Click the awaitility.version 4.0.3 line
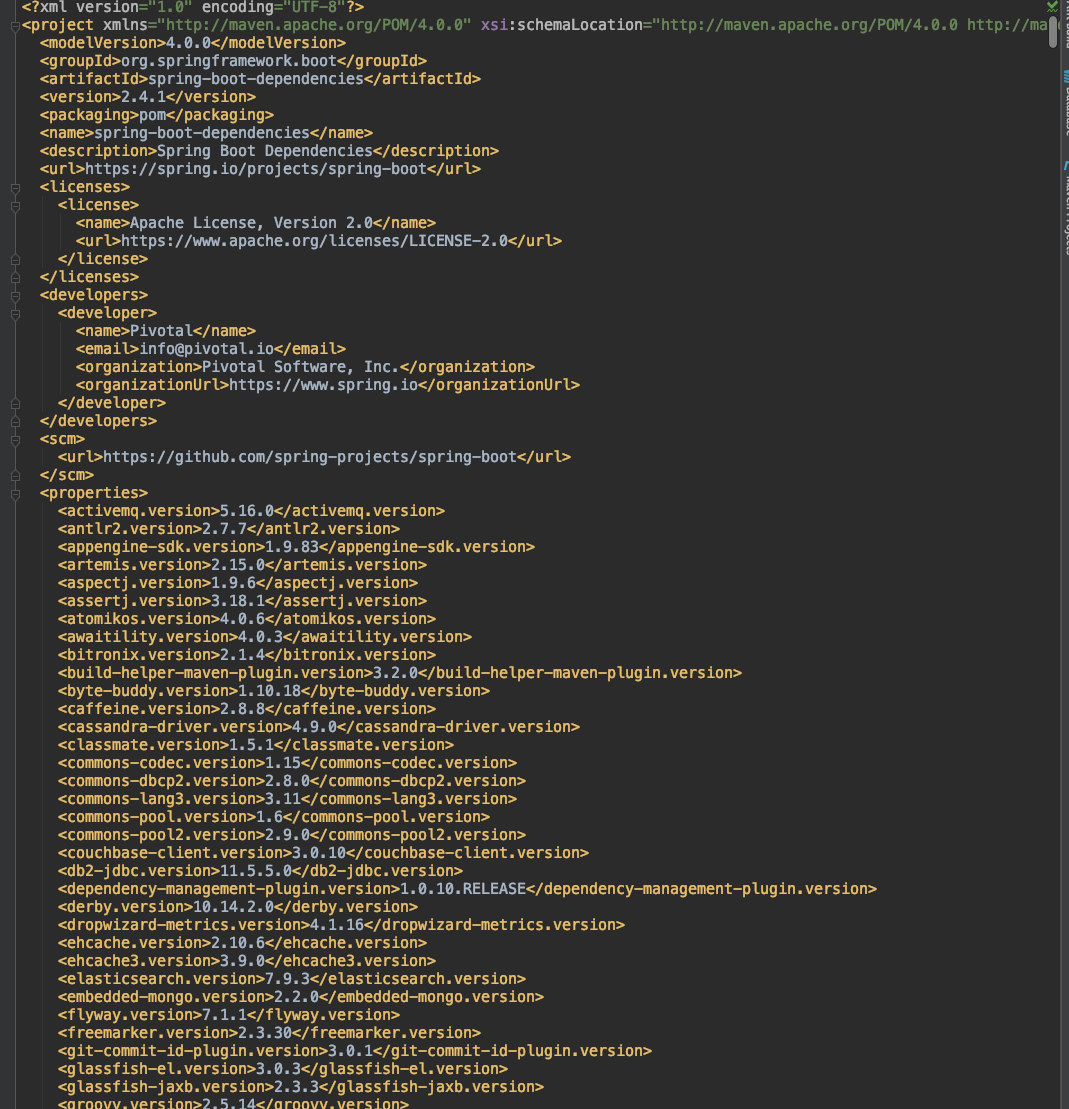Screen dimensions: 1069x1109 (265, 637)
